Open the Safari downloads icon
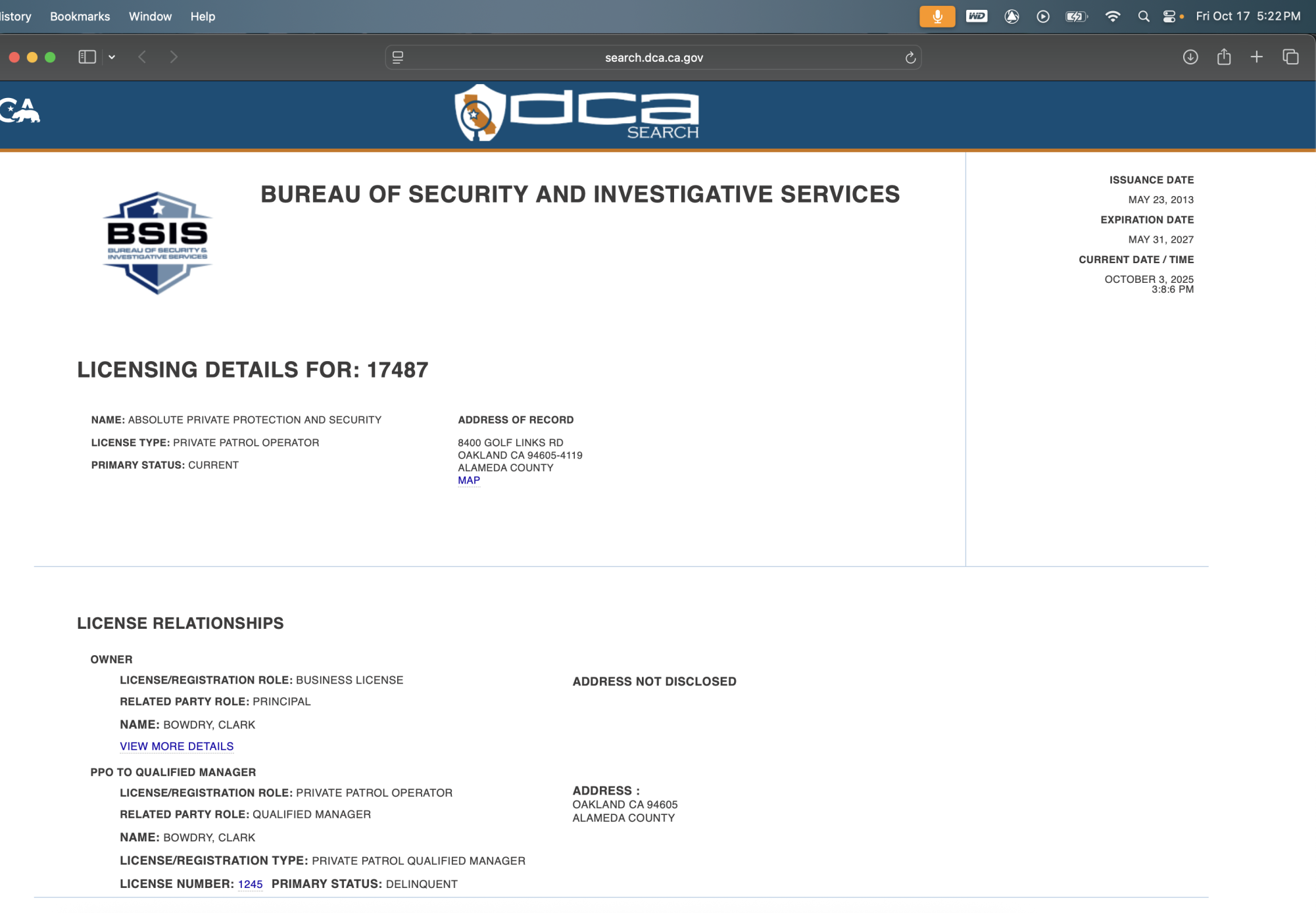Image resolution: width=1316 pixels, height=913 pixels. pos(1190,57)
